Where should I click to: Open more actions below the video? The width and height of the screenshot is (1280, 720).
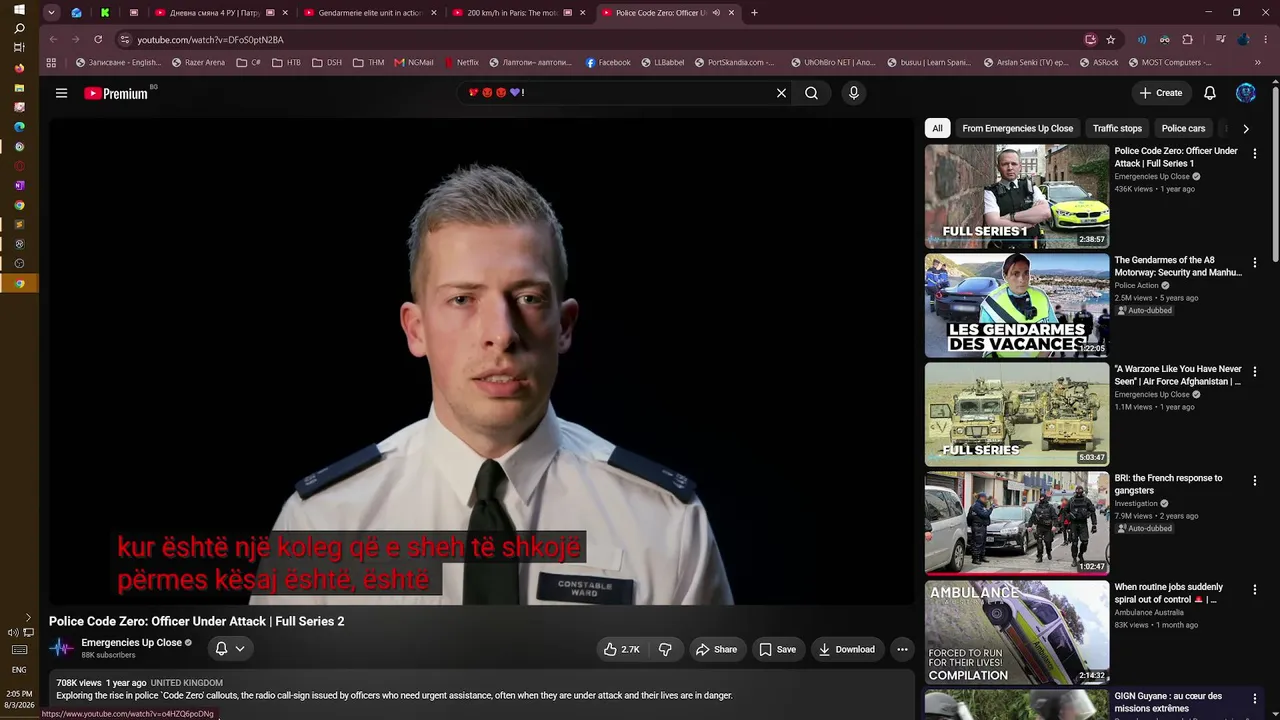(x=902, y=649)
